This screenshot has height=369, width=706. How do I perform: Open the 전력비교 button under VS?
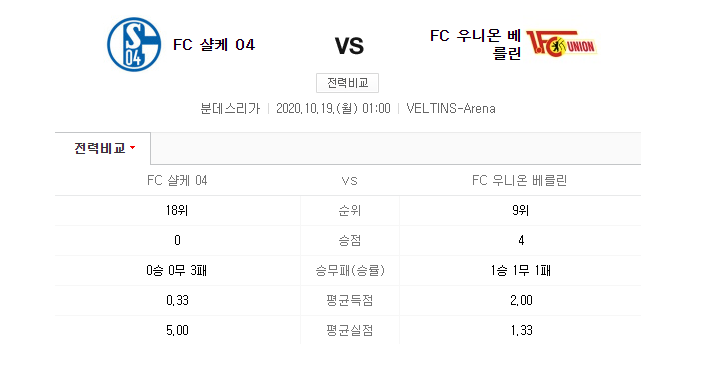point(347,83)
